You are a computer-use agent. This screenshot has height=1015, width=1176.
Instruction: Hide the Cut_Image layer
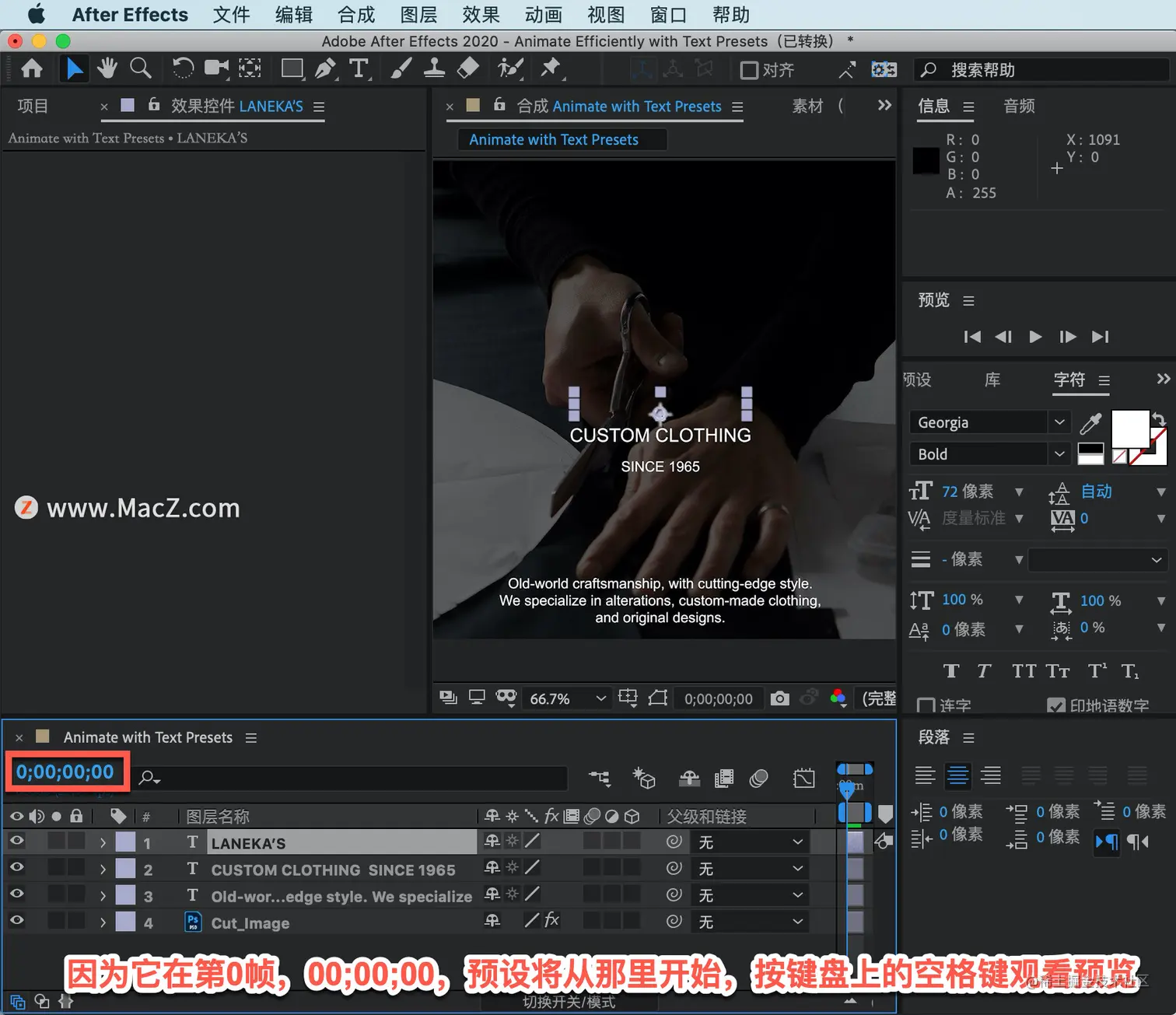16,920
